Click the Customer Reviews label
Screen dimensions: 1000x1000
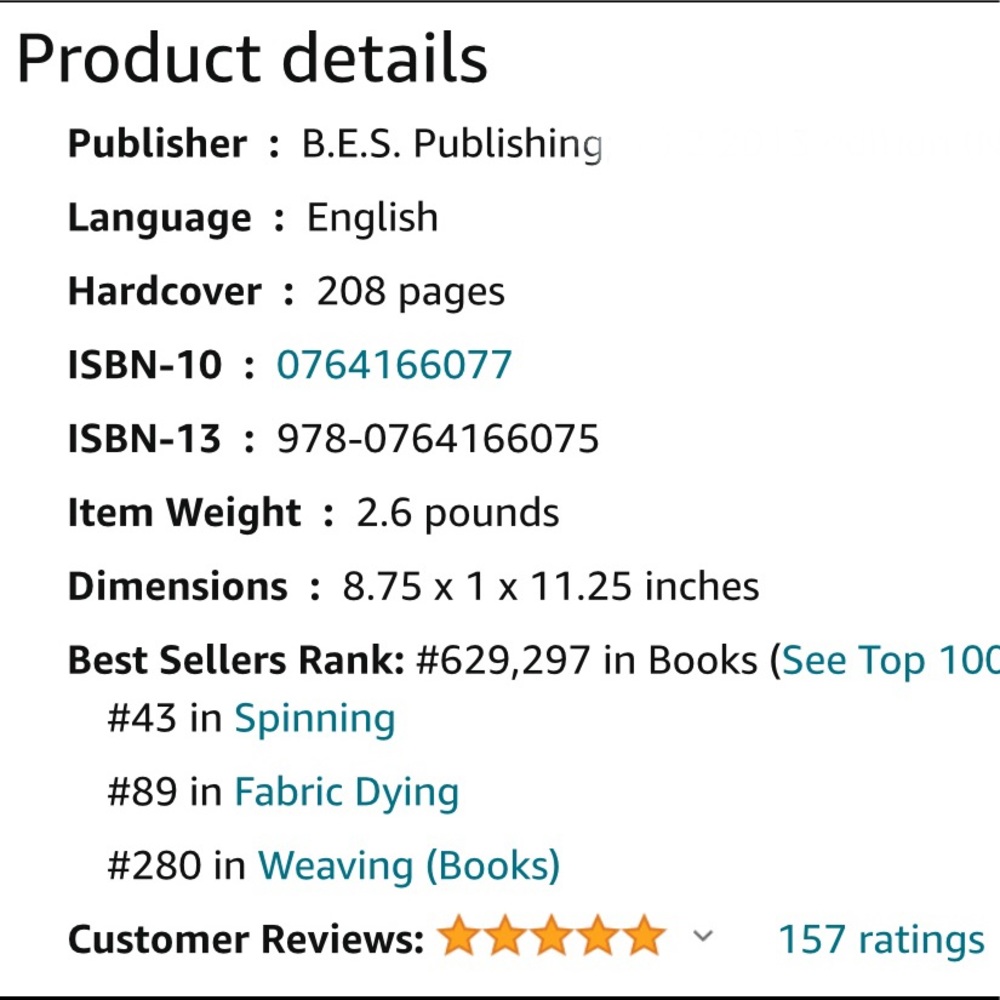coord(246,939)
